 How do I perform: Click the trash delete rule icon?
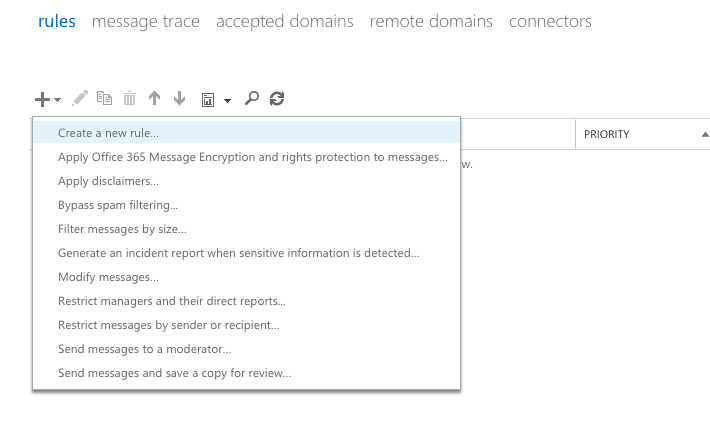coord(130,98)
